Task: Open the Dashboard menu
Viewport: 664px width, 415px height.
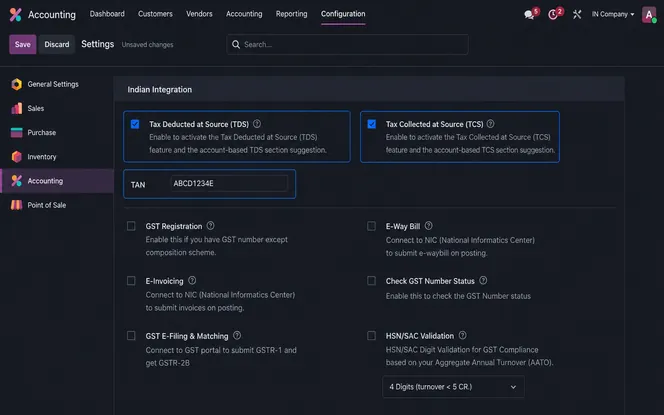Action: pyautogui.click(x=107, y=14)
